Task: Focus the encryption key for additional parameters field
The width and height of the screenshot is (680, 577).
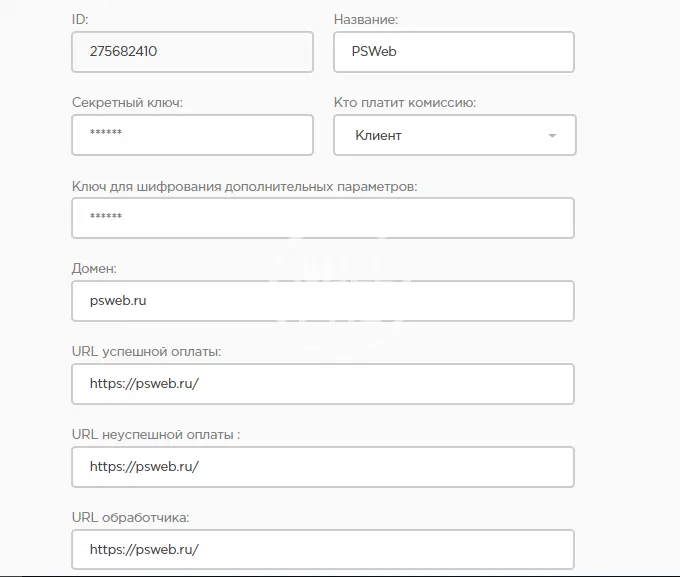Action: [x=322, y=218]
